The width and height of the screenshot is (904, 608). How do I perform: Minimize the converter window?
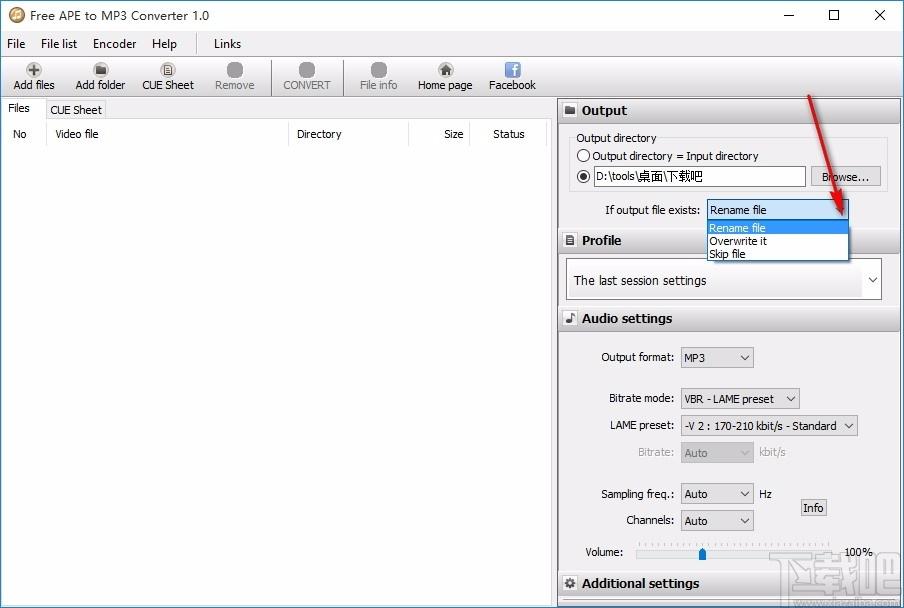[x=789, y=16]
